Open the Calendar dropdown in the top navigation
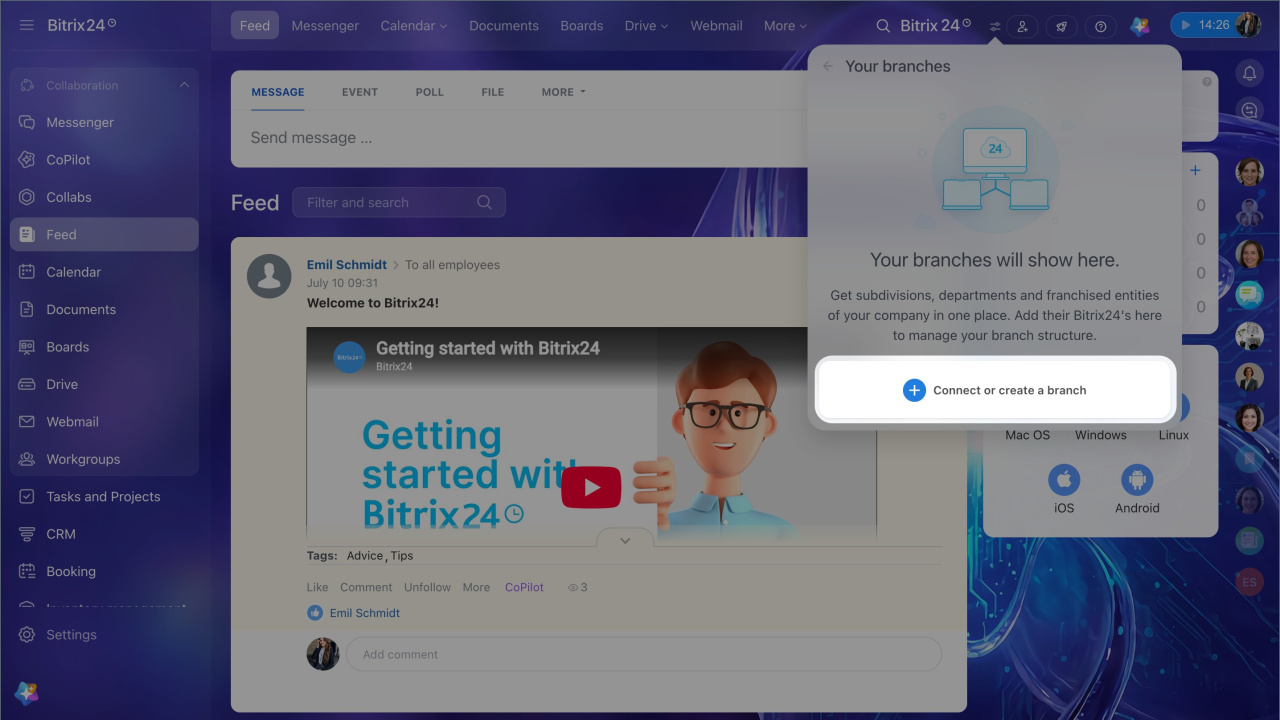Viewport: 1280px width, 720px height. (x=415, y=26)
